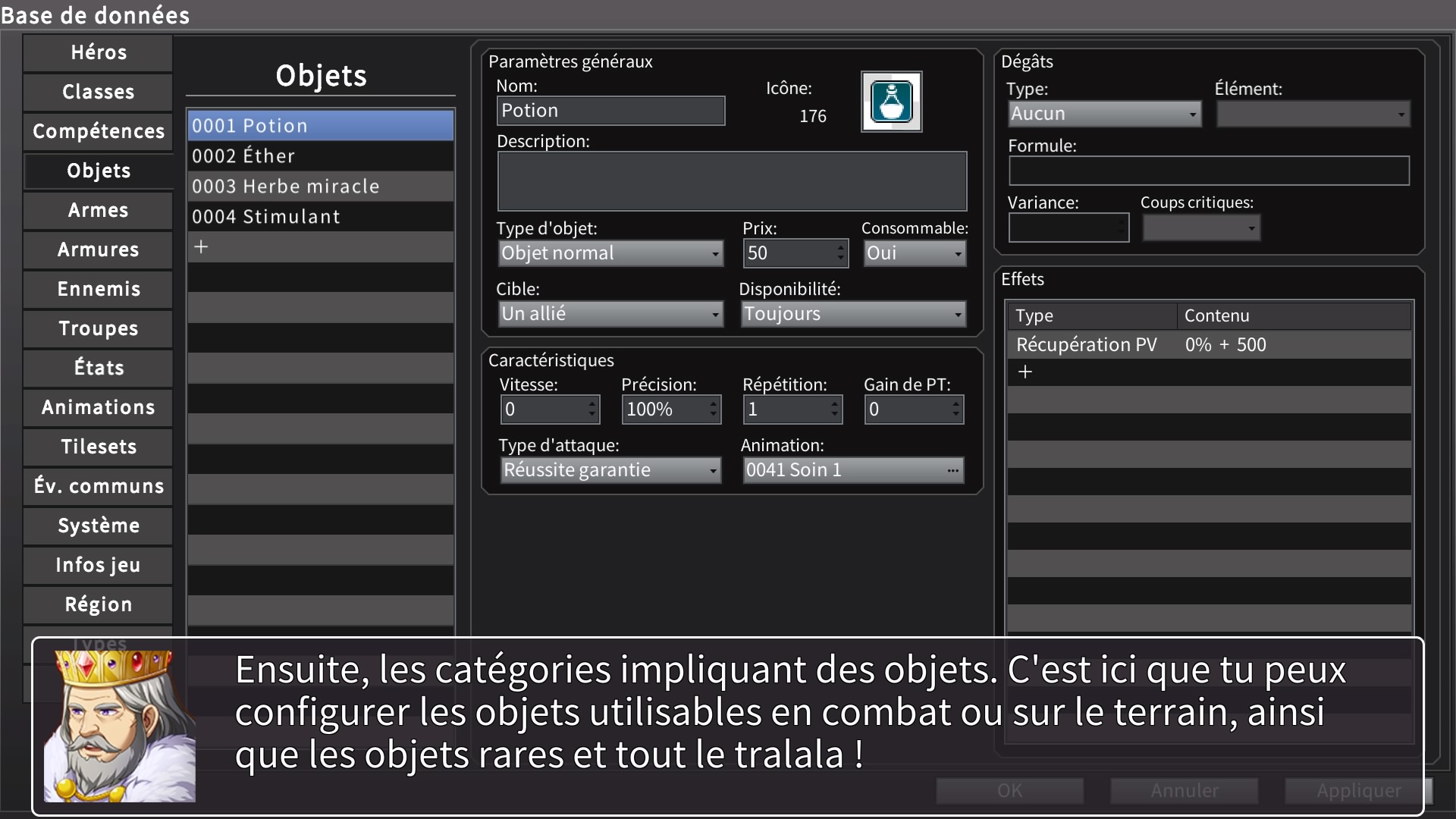Click the Variance stepper field
The image size is (1456, 819).
1068,227
